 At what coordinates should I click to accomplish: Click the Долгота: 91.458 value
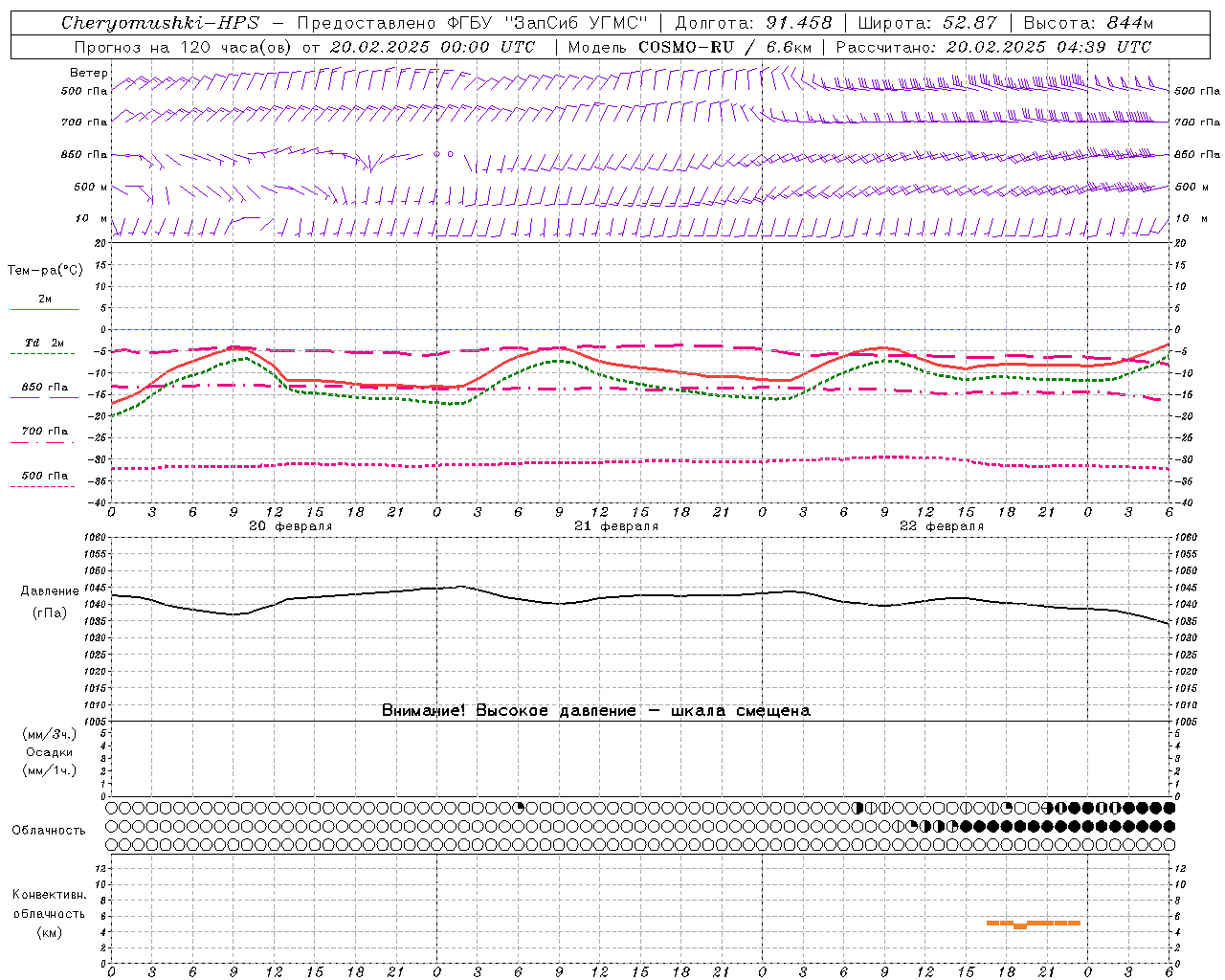[753, 23]
